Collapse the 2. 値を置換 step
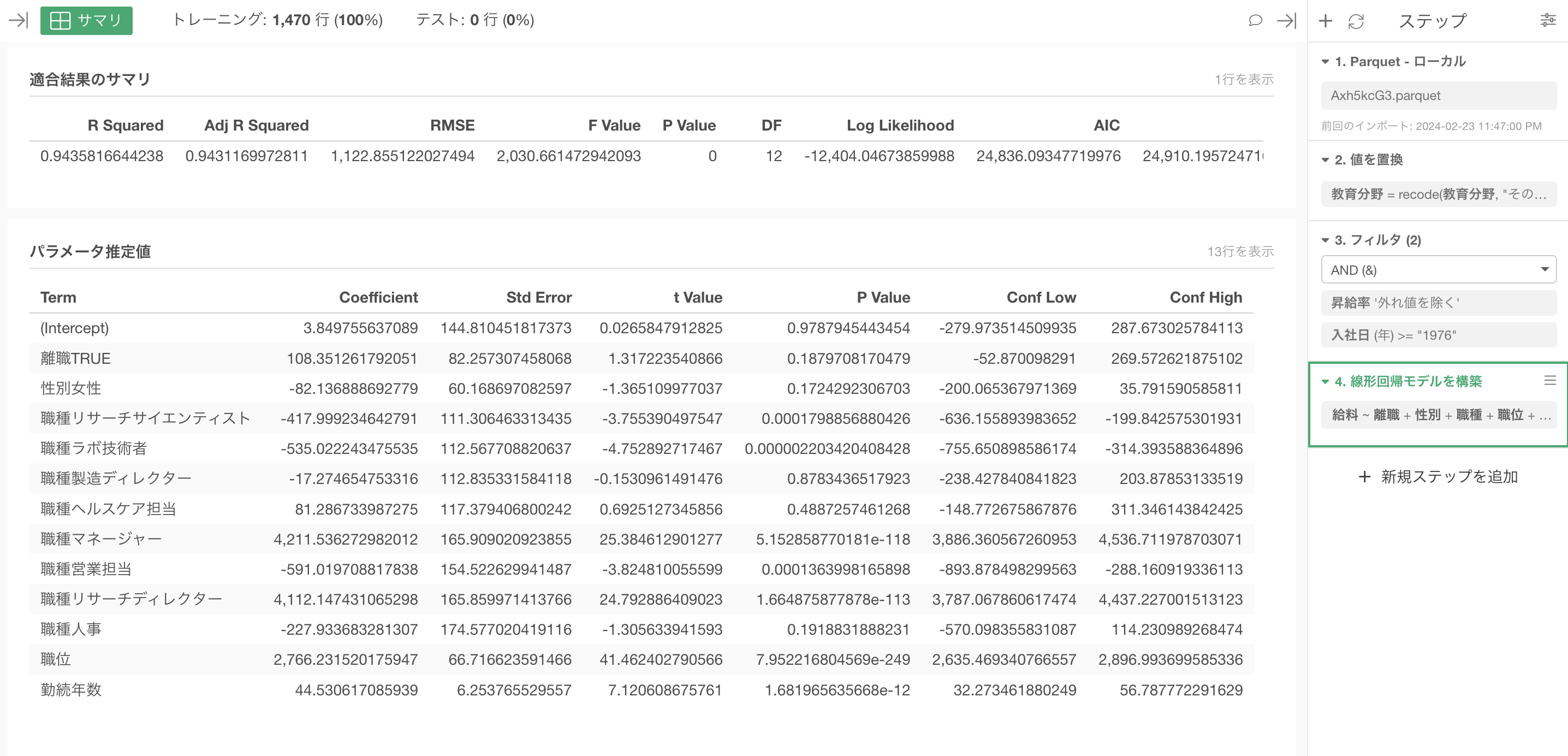This screenshot has height=756, width=1568. click(1325, 160)
